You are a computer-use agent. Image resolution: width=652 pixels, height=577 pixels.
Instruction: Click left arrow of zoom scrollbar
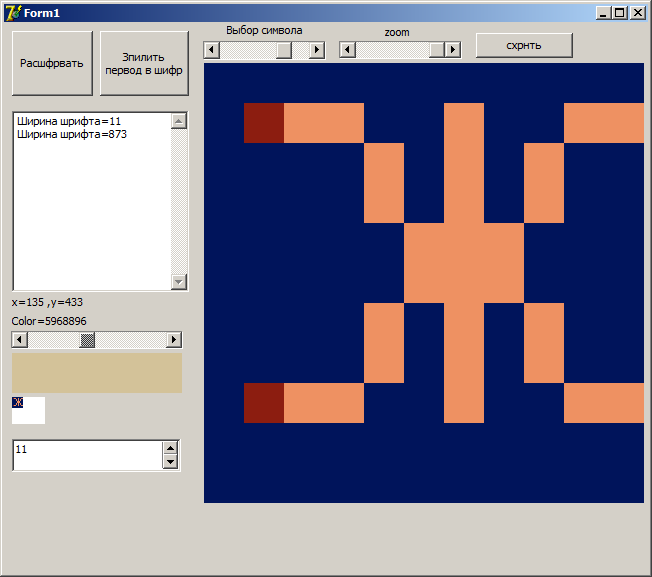348,50
